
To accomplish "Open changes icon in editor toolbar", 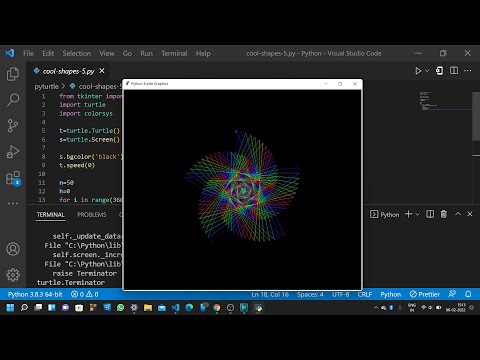I will (439, 71).
